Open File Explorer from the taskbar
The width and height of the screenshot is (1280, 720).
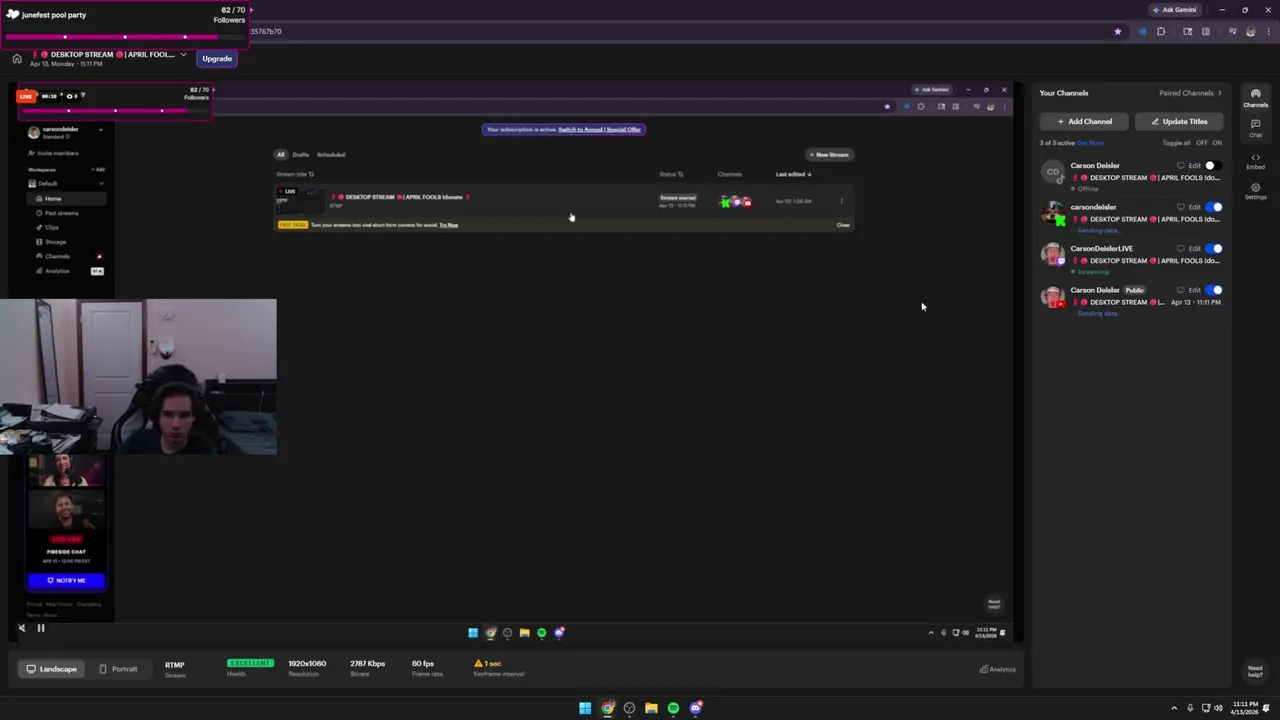(x=651, y=708)
